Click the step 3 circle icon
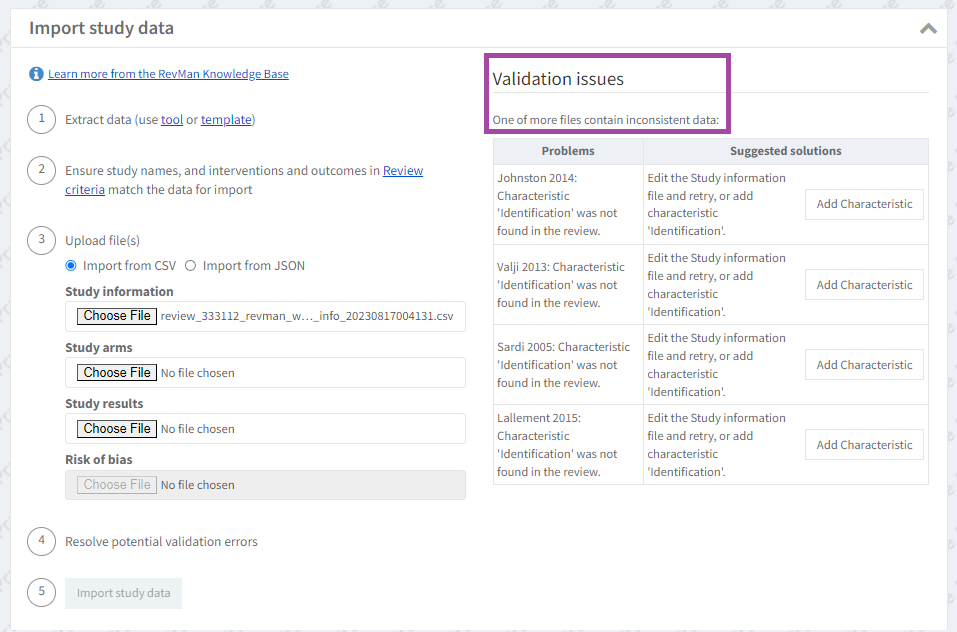 click(x=41, y=239)
